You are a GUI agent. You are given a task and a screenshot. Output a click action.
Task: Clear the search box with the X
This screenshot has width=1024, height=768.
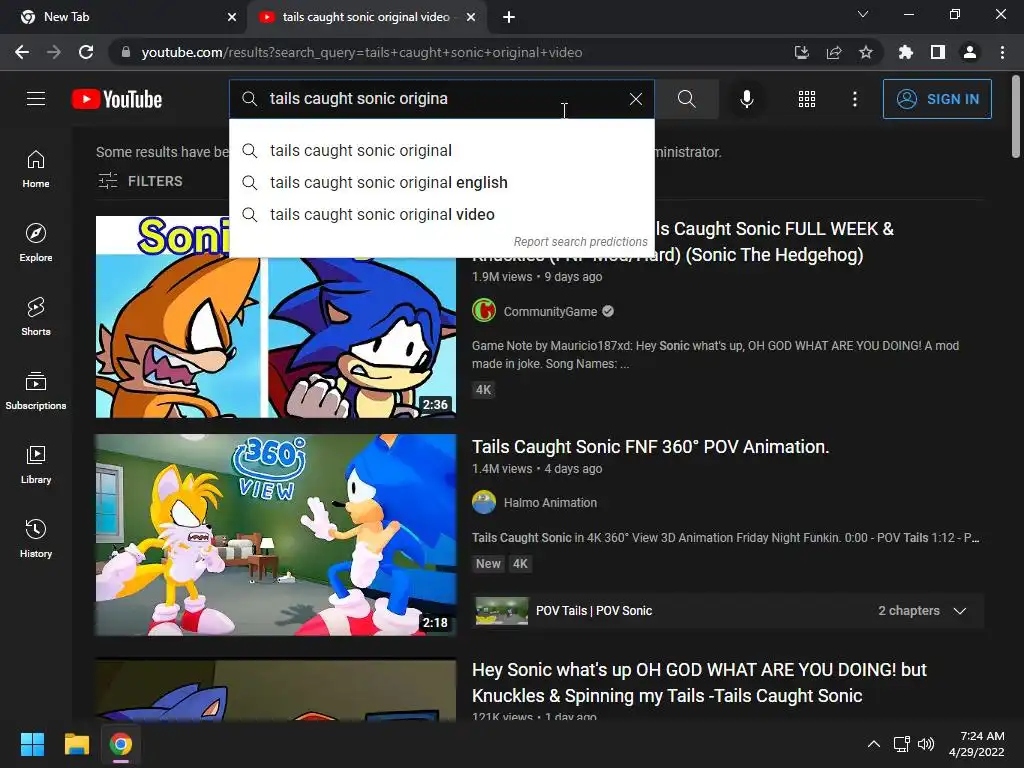(635, 99)
